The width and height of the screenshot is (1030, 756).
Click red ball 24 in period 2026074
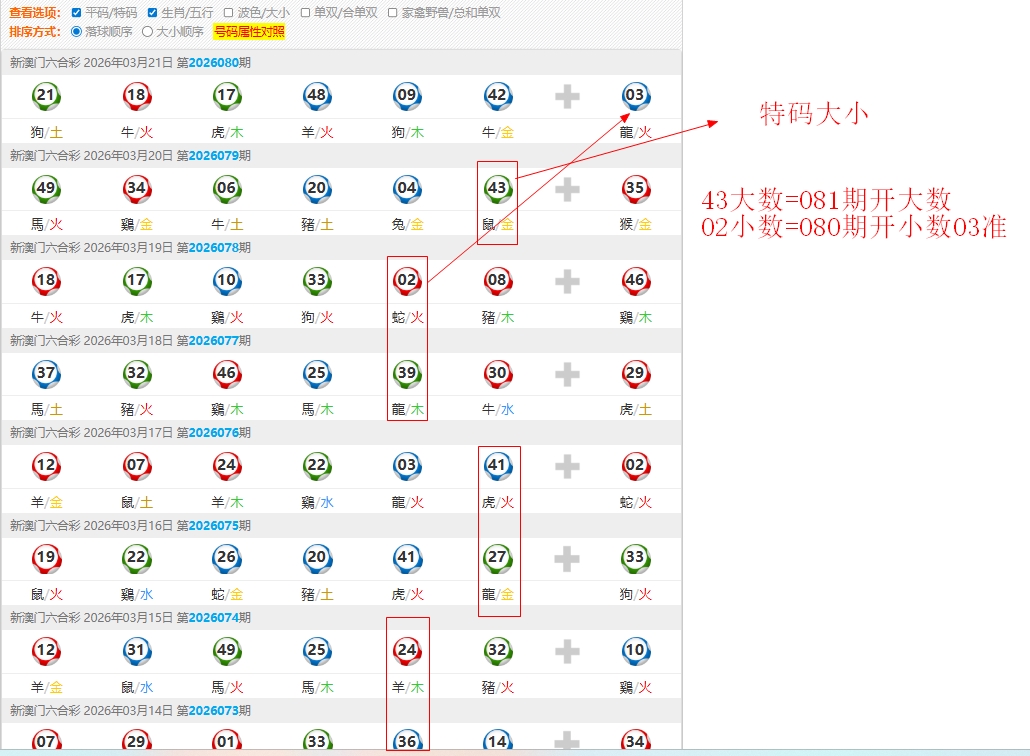point(407,651)
